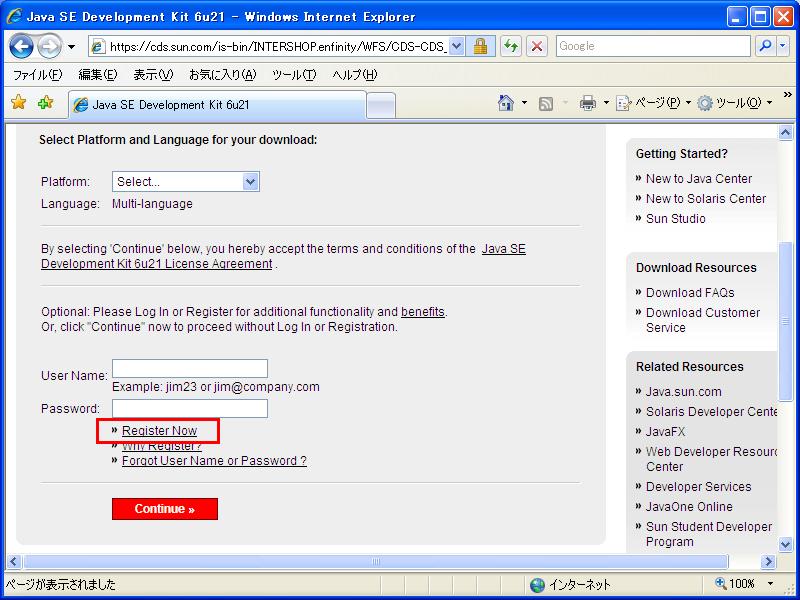800x600 pixels.
Task: Open the 編集(E) menu
Action: pos(97,75)
